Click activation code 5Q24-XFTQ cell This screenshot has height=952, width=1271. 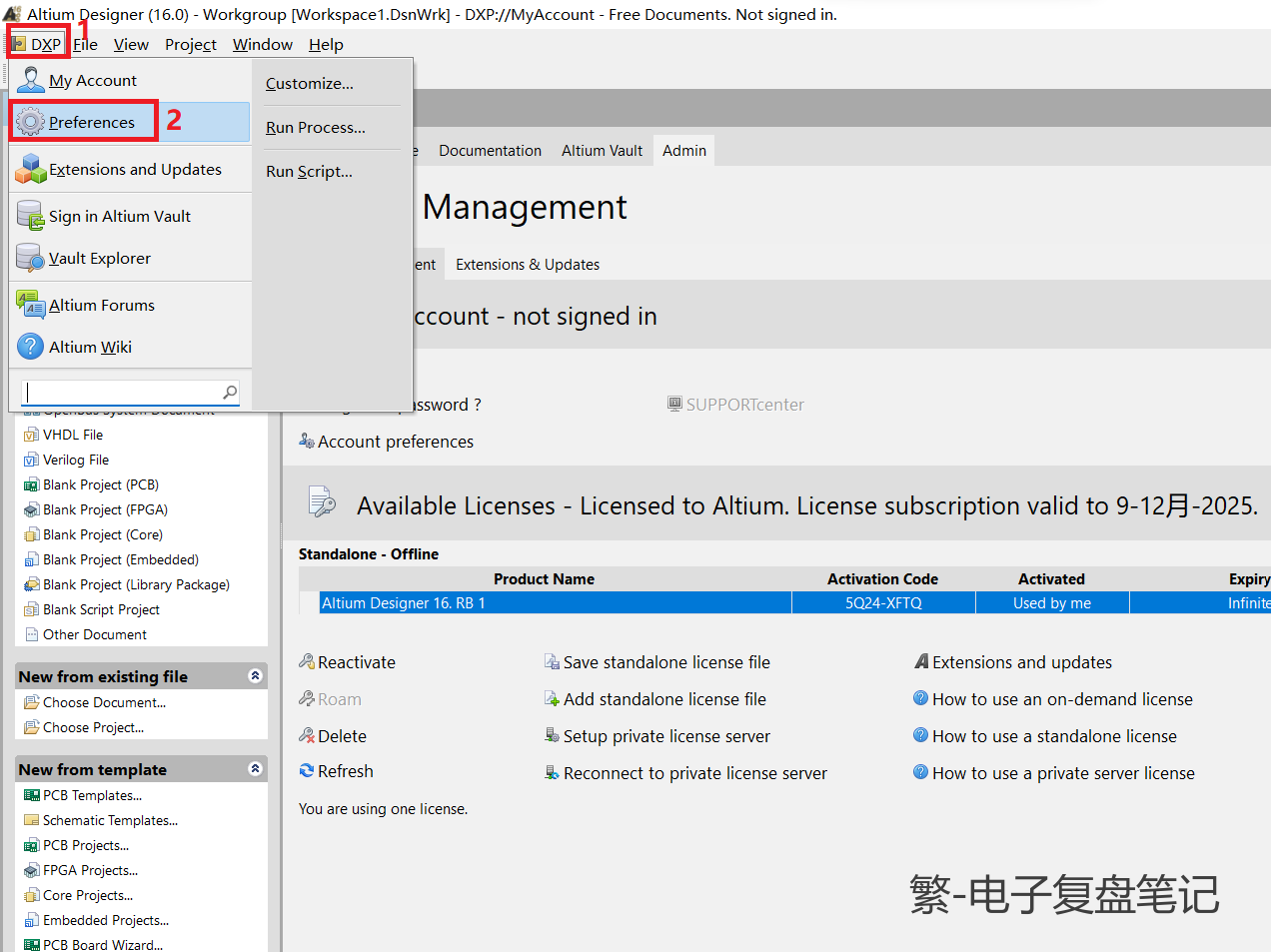pyautogui.click(x=883, y=602)
